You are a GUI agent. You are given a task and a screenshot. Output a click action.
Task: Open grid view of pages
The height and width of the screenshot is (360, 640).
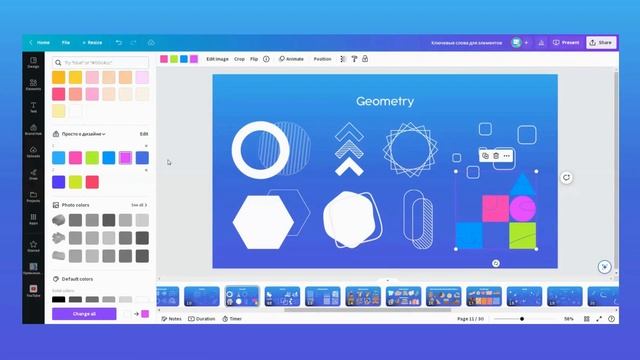point(587,319)
